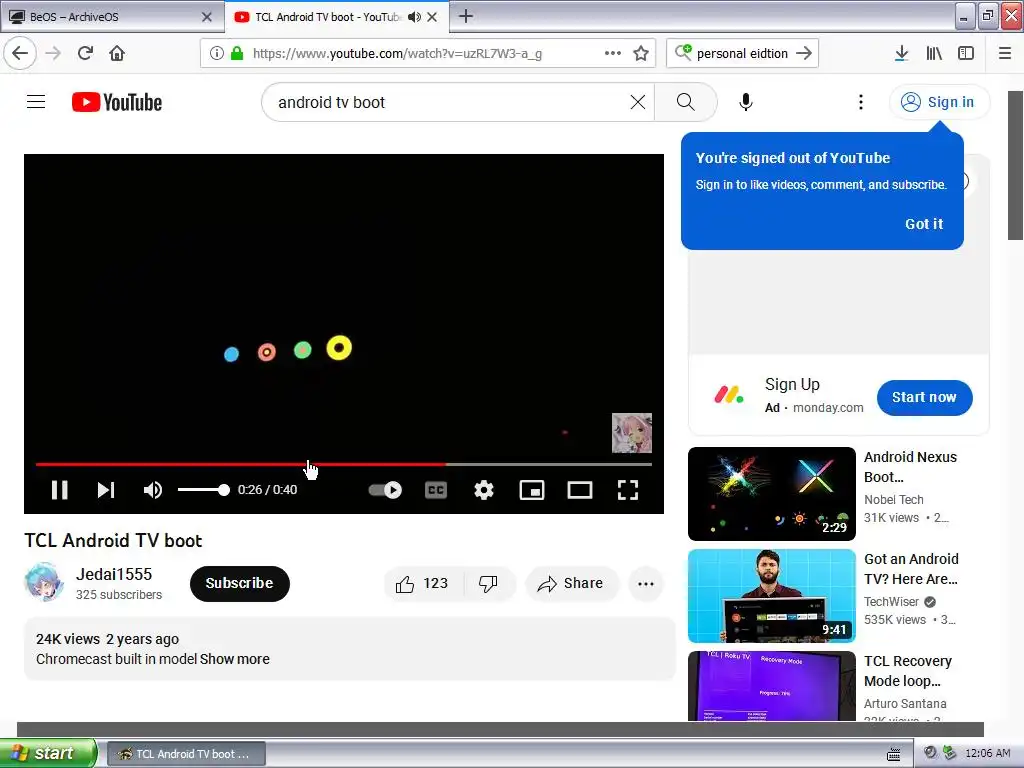Open more actions menu below video
Viewport: 1024px width, 768px height.
coord(646,583)
